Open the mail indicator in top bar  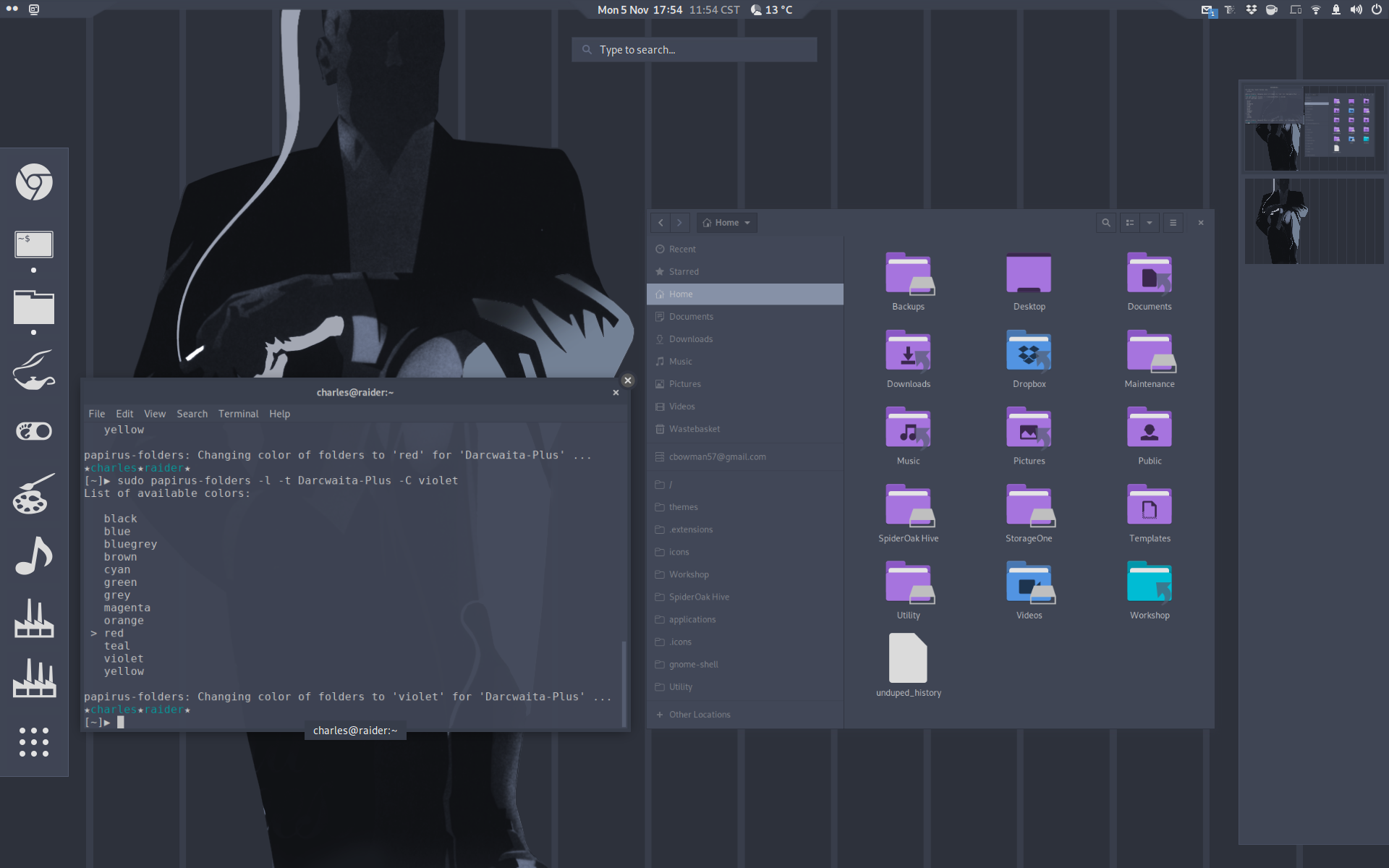(x=1208, y=9)
